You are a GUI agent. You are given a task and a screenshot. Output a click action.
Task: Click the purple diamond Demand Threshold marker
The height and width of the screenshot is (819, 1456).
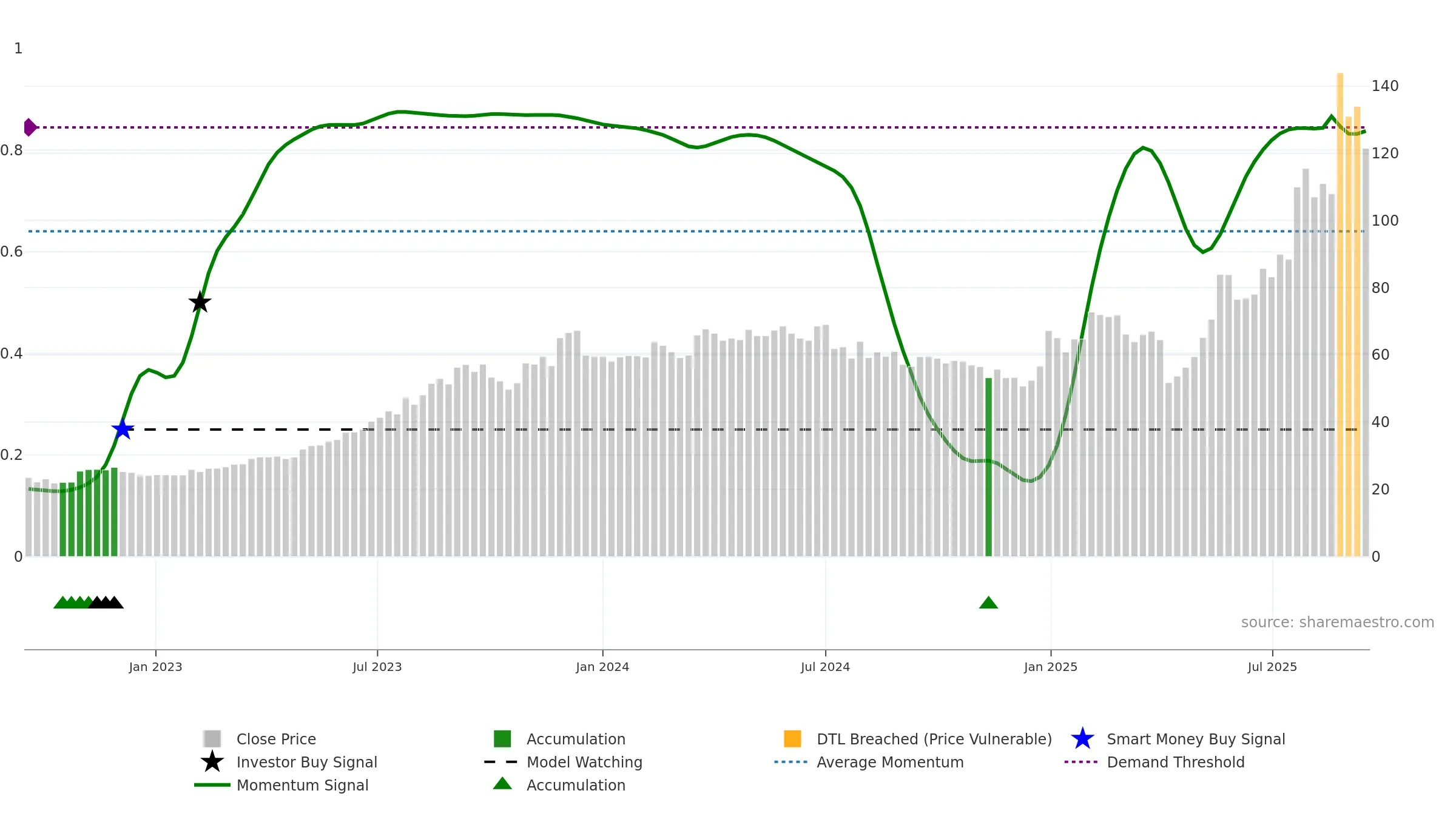[30, 127]
